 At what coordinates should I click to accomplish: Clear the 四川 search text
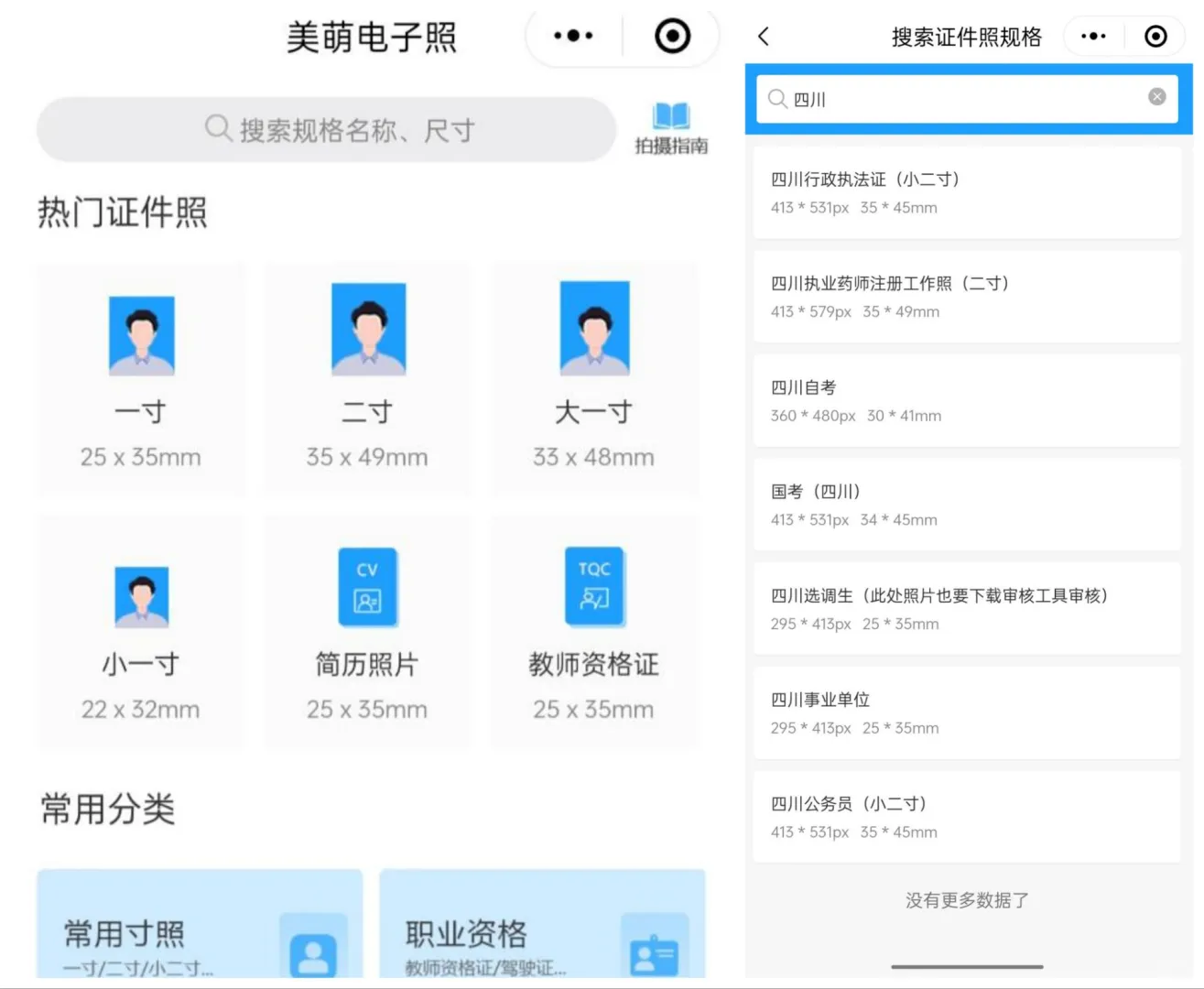coord(1156,96)
